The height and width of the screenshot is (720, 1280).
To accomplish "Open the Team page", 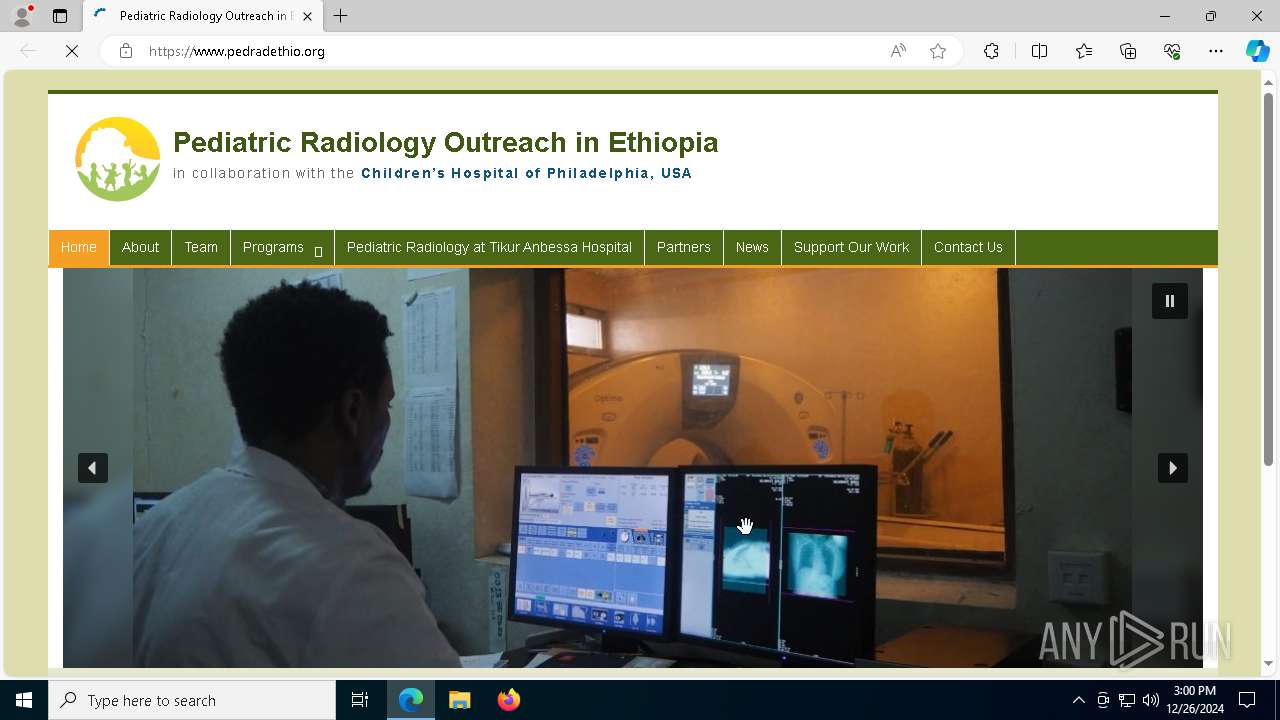I will coord(201,247).
